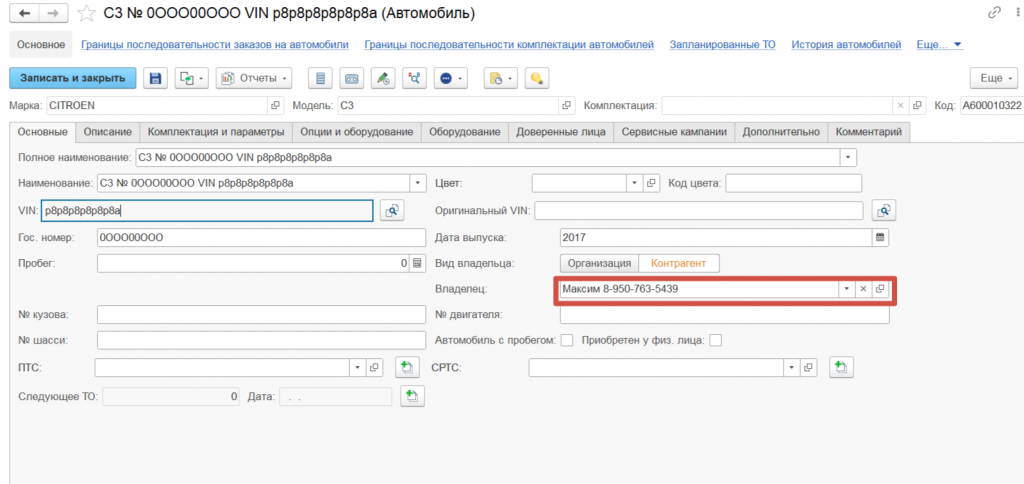Screen dimensions: 1024x484
Task: Open the История автомобилей link
Action: tap(846, 45)
